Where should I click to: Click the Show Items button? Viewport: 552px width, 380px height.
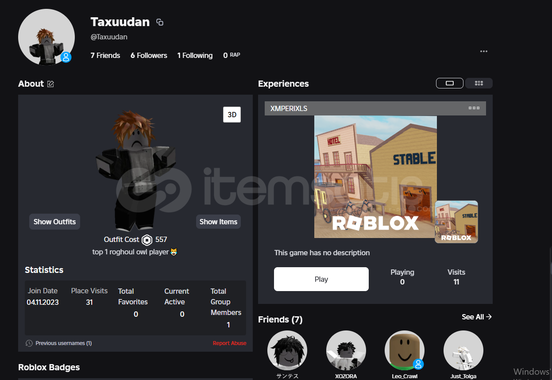point(218,222)
